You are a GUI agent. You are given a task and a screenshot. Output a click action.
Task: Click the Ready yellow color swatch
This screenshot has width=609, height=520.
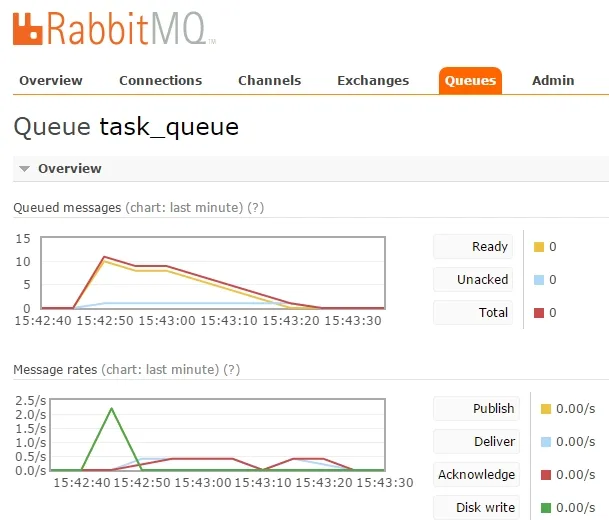pos(539,247)
